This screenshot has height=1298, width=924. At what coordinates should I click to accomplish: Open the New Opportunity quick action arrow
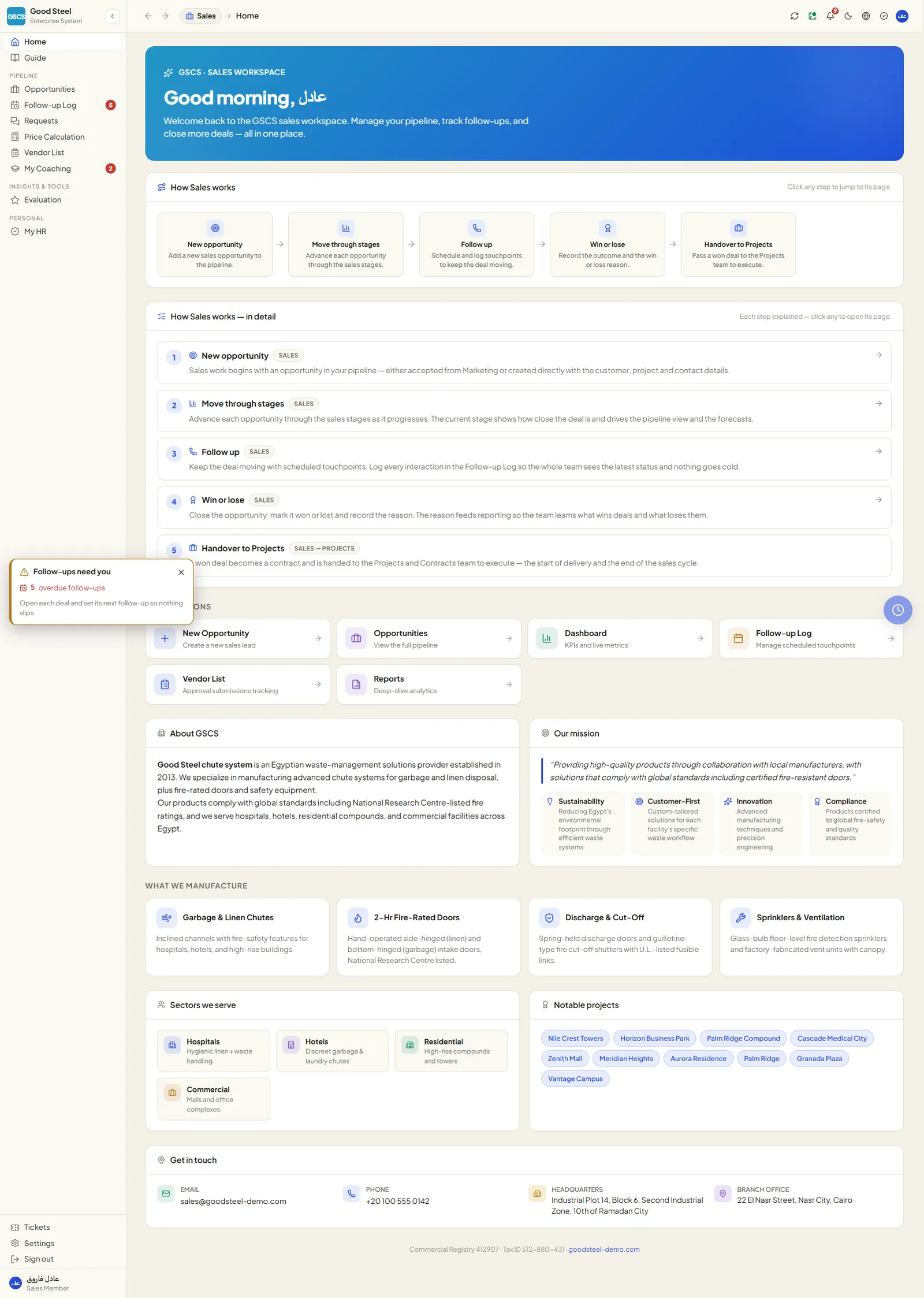coord(318,638)
